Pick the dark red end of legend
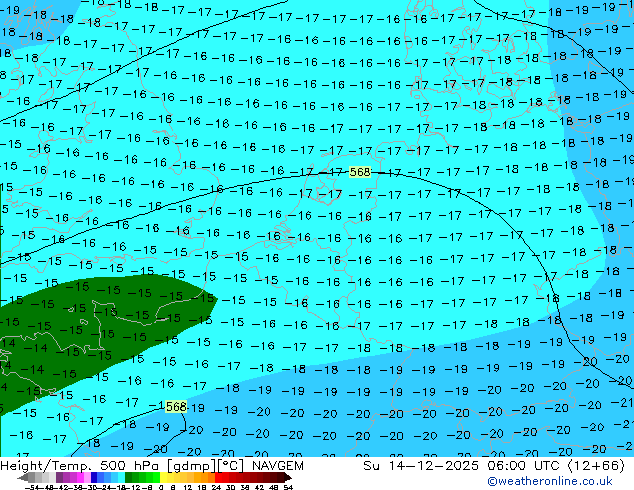 (x=286, y=477)
